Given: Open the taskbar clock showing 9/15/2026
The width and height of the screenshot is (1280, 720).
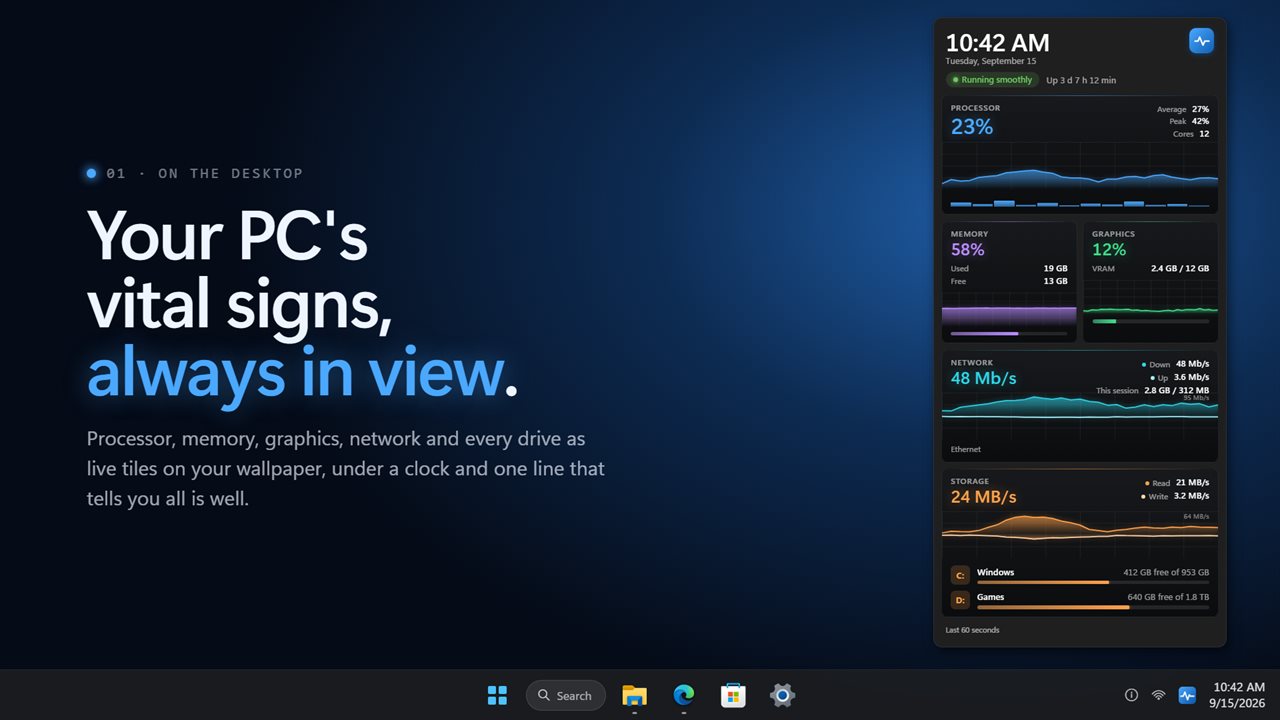Looking at the screenshot, I should 1238,695.
